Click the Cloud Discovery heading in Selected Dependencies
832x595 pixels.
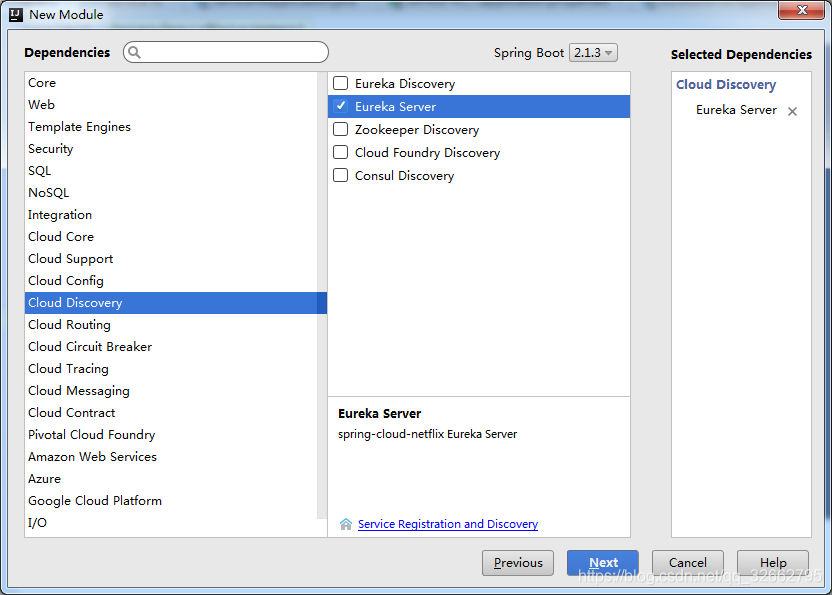726,84
